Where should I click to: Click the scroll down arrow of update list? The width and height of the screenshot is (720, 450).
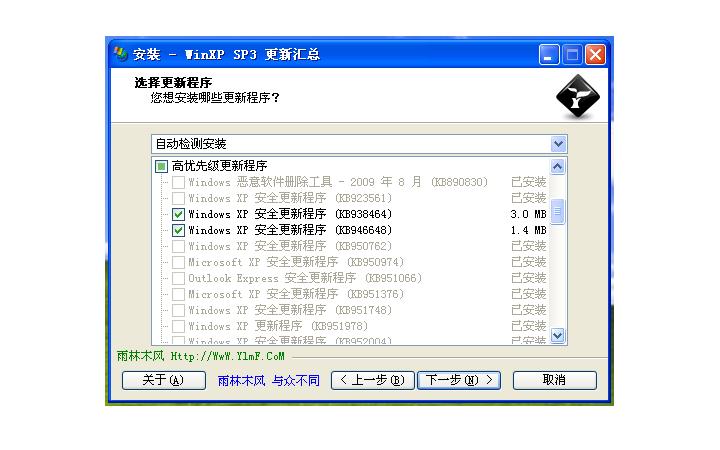tap(557, 336)
